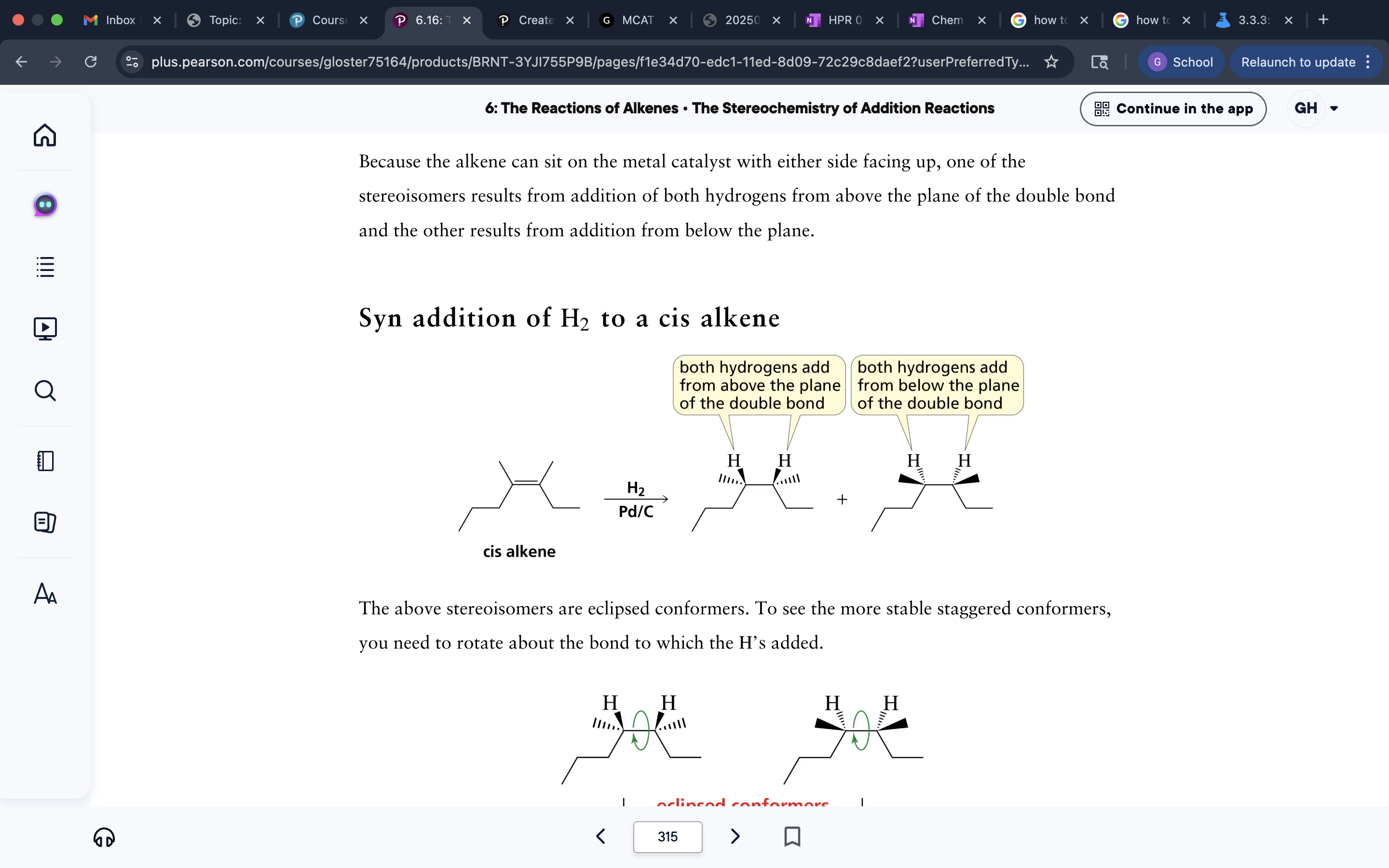Go to the next page with the right chevron
The image size is (1389, 868).
[735, 837]
